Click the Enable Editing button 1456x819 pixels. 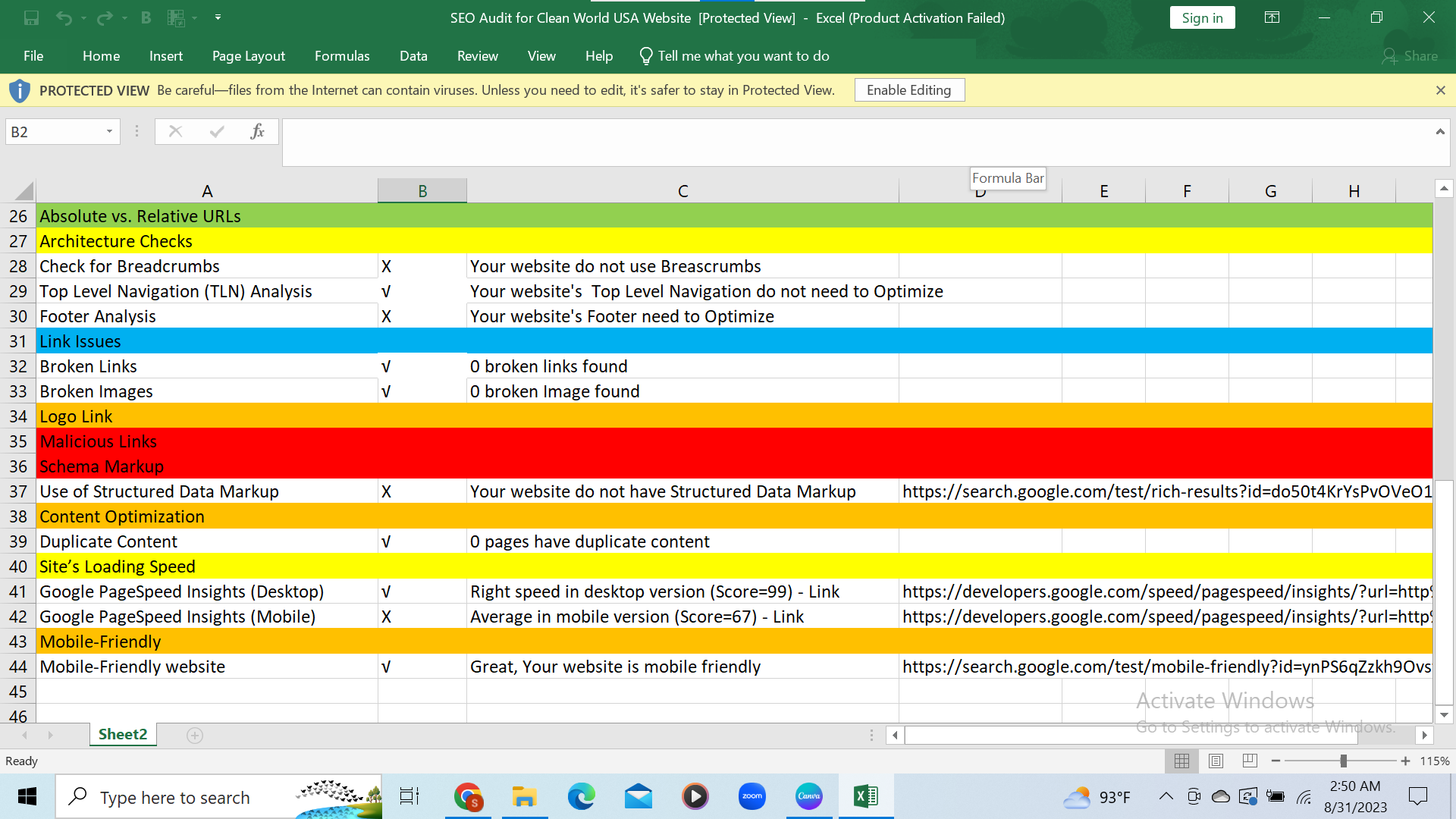pos(908,89)
